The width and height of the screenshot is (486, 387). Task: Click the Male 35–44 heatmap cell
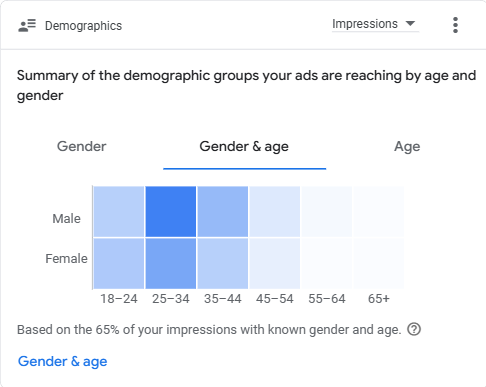tap(223, 212)
